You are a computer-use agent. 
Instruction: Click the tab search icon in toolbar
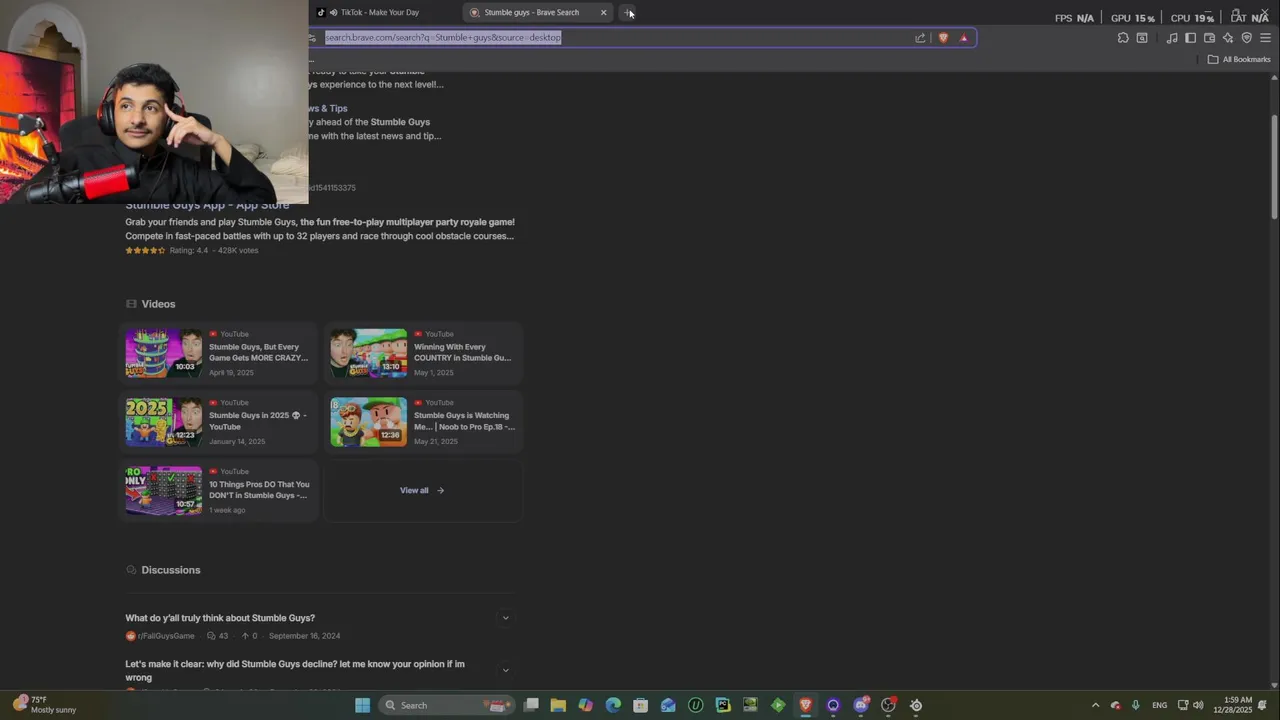(1142, 38)
